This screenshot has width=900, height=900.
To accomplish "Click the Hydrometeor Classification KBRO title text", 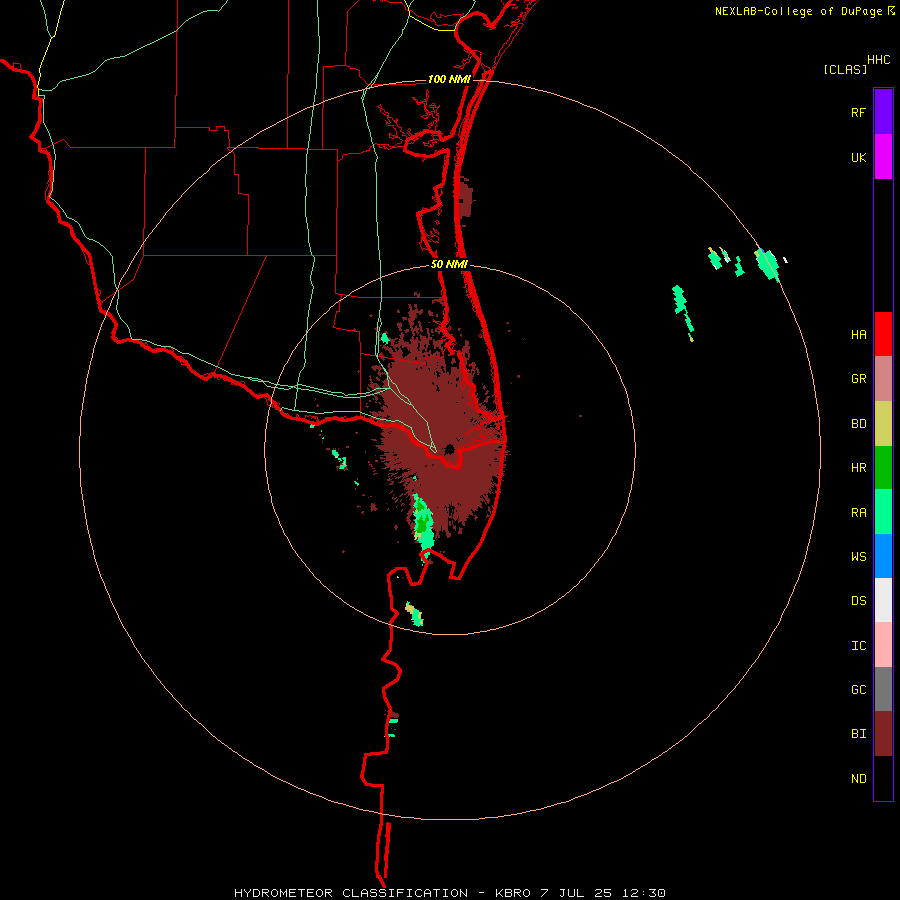I will pos(449,893).
